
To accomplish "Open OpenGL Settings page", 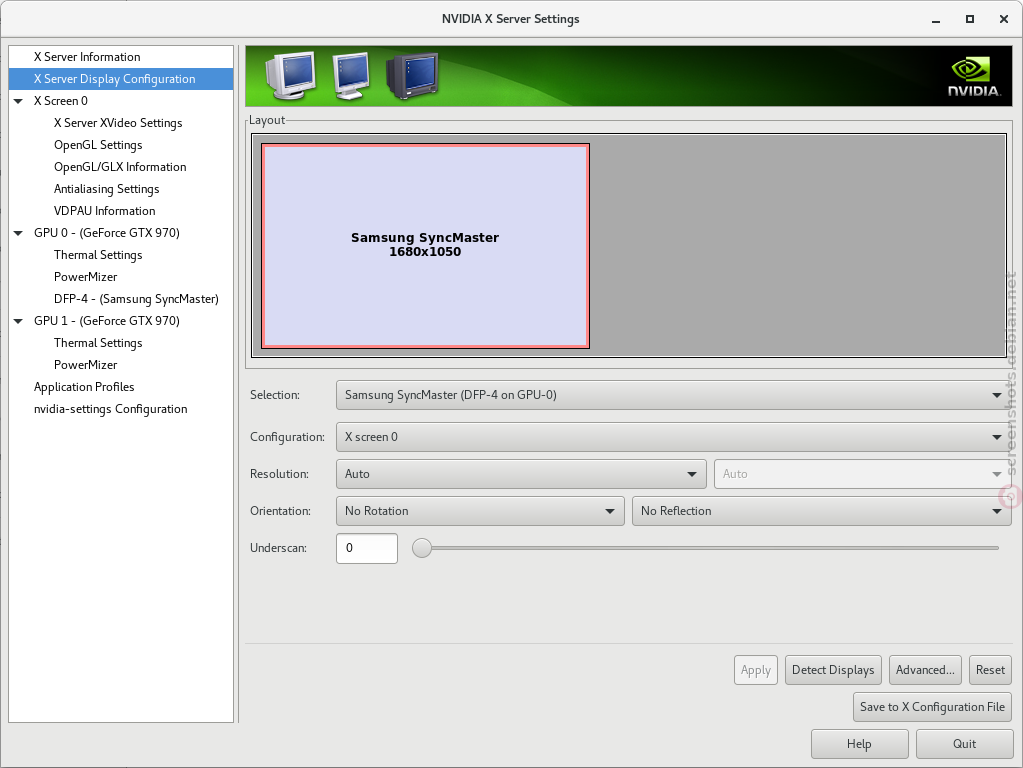I will (x=121, y=145).
